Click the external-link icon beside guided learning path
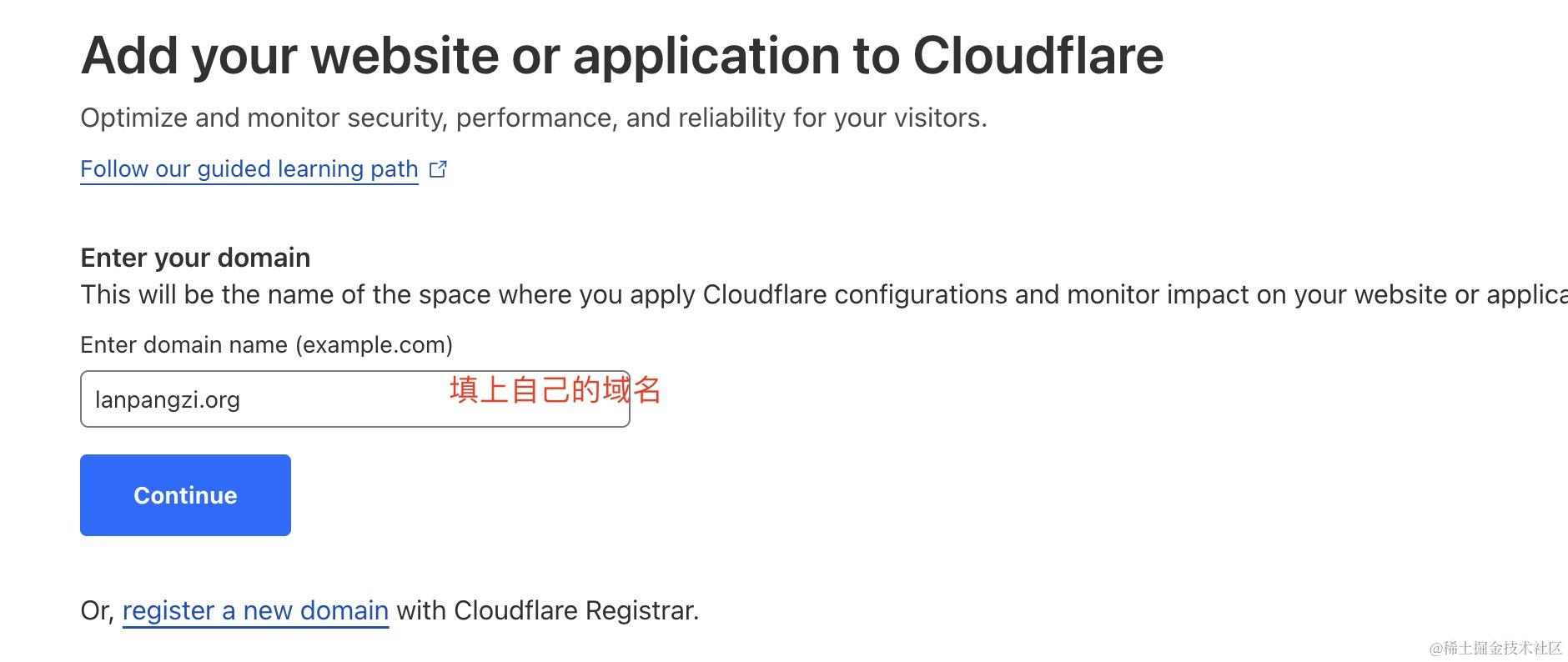1568x662 pixels. tap(438, 169)
